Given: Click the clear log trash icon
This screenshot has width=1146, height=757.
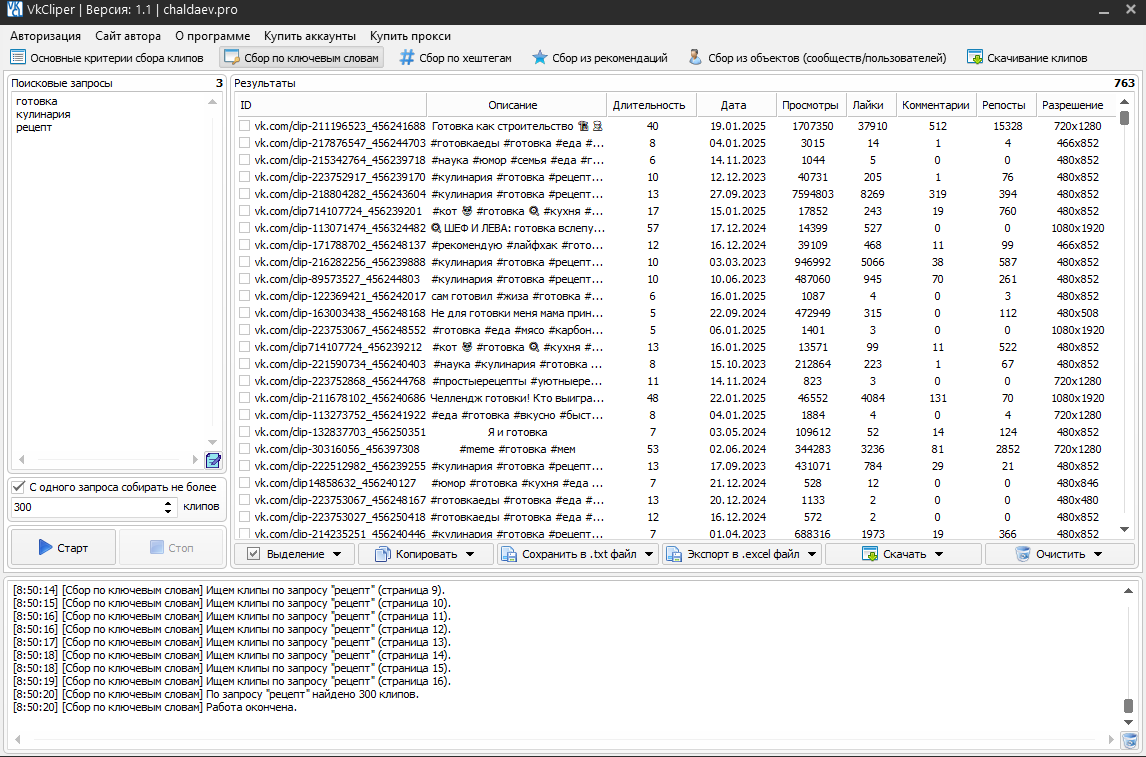Looking at the screenshot, I should (1129, 740).
